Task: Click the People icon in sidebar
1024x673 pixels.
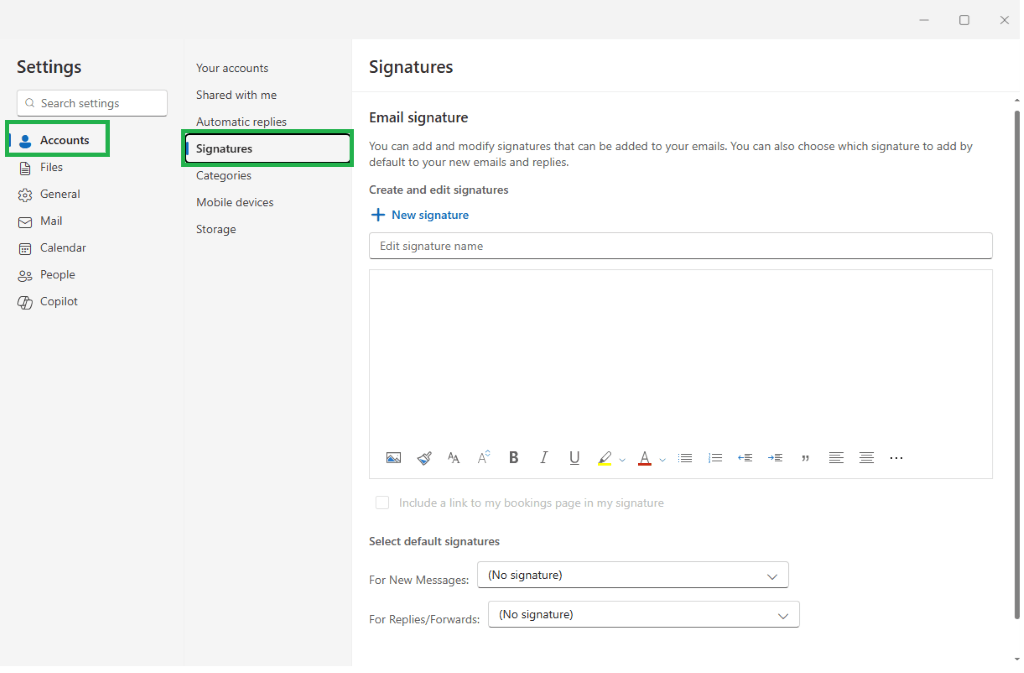Action: (25, 276)
